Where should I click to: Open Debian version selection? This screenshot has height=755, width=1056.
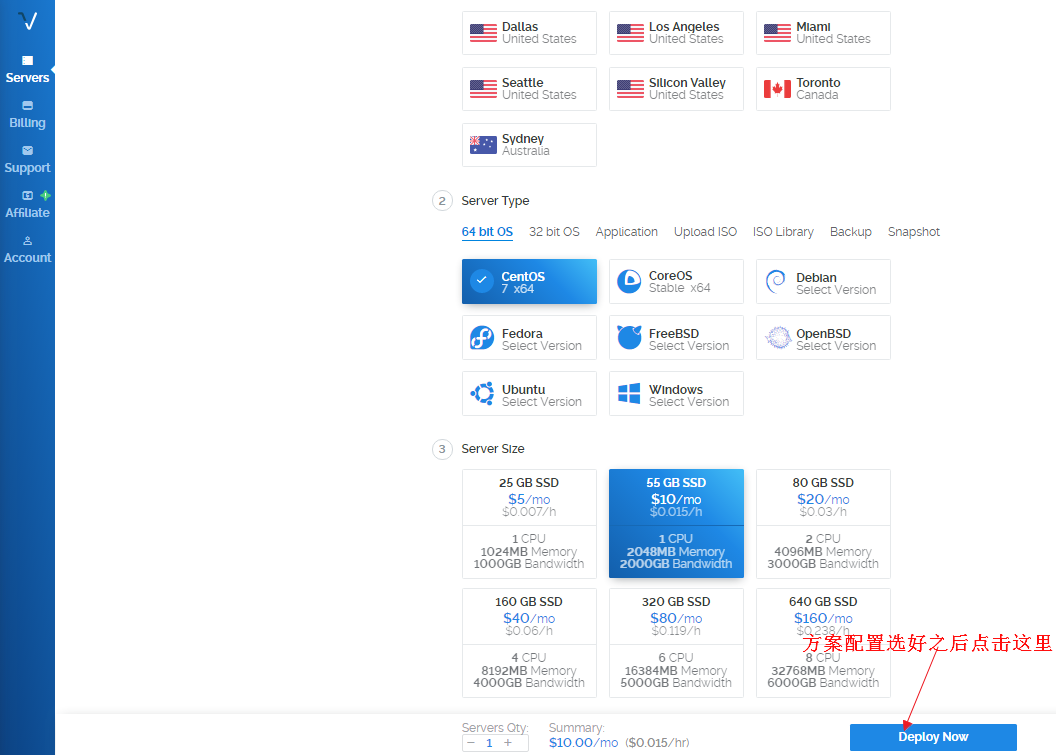pos(823,281)
